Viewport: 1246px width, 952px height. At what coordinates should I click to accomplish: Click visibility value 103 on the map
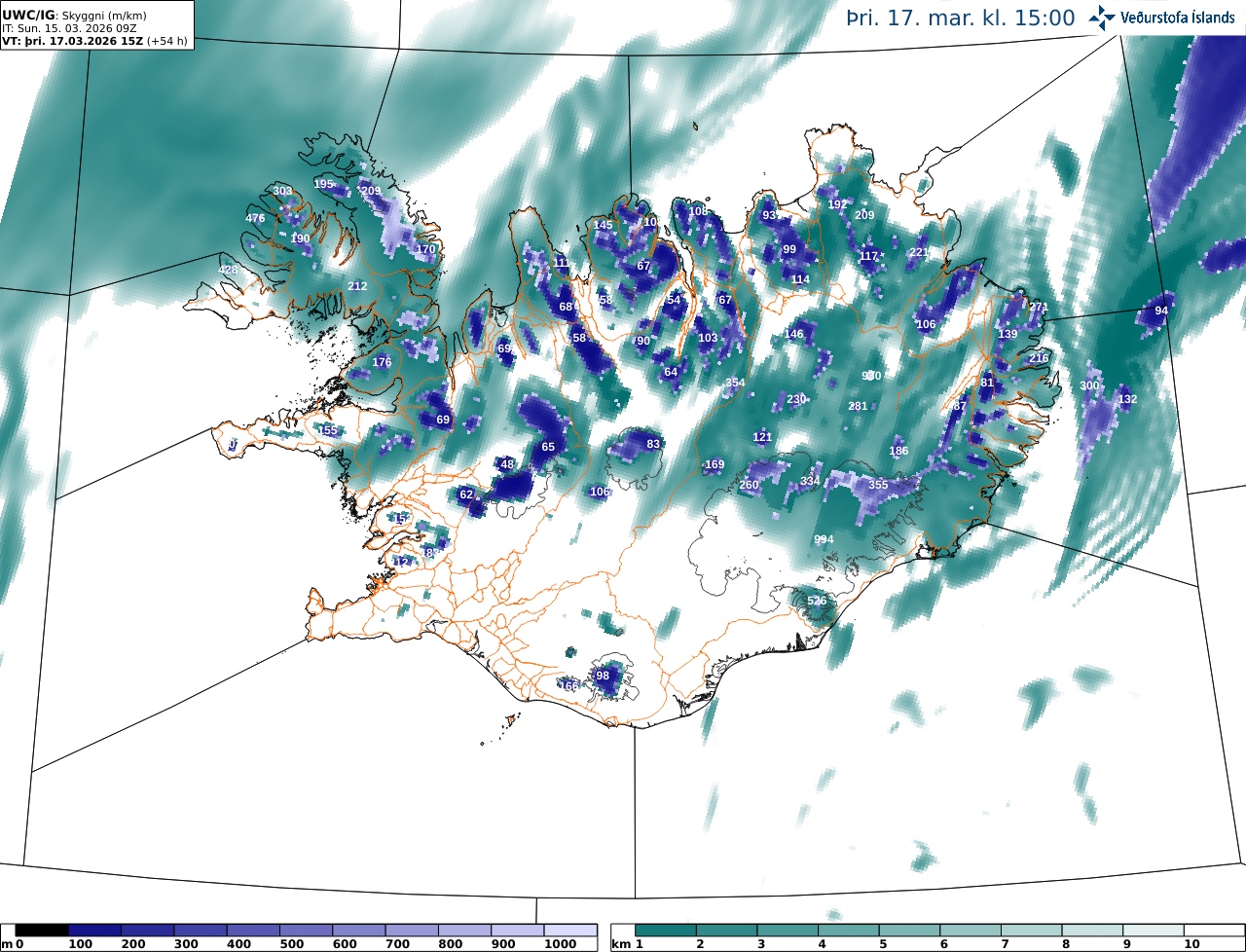[x=708, y=338]
